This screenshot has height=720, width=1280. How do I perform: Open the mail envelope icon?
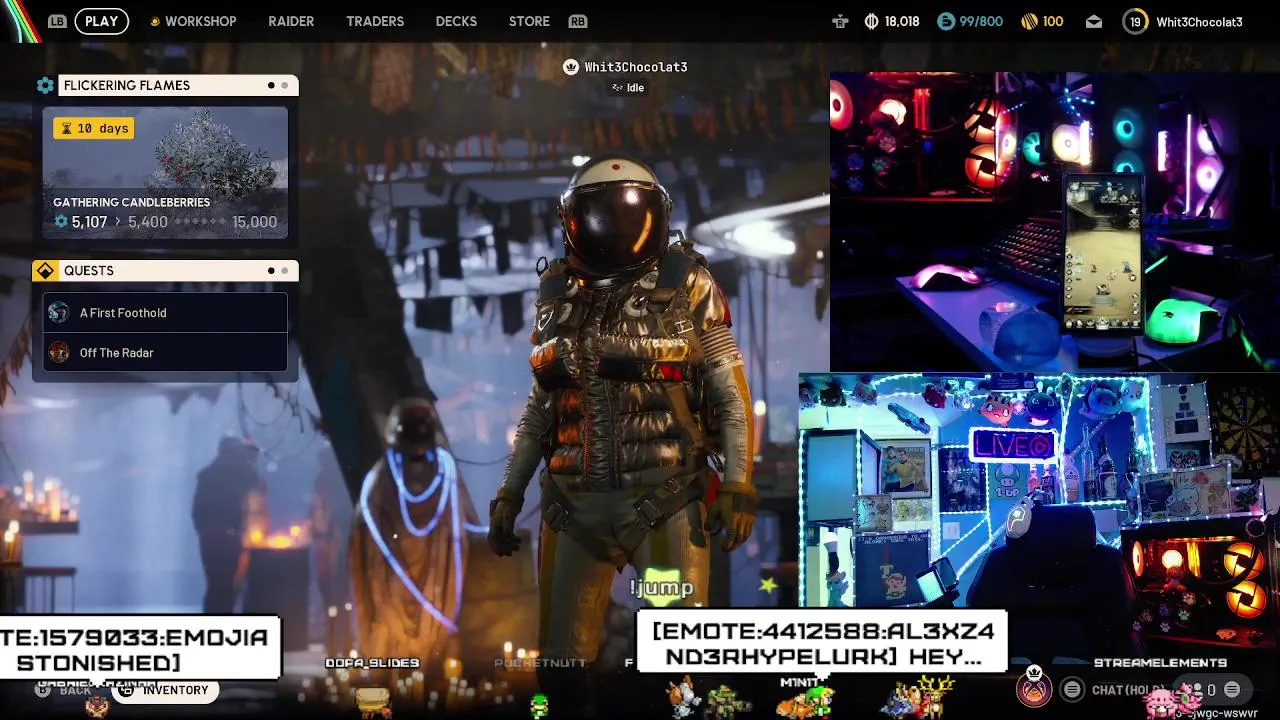click(1094, 21)
